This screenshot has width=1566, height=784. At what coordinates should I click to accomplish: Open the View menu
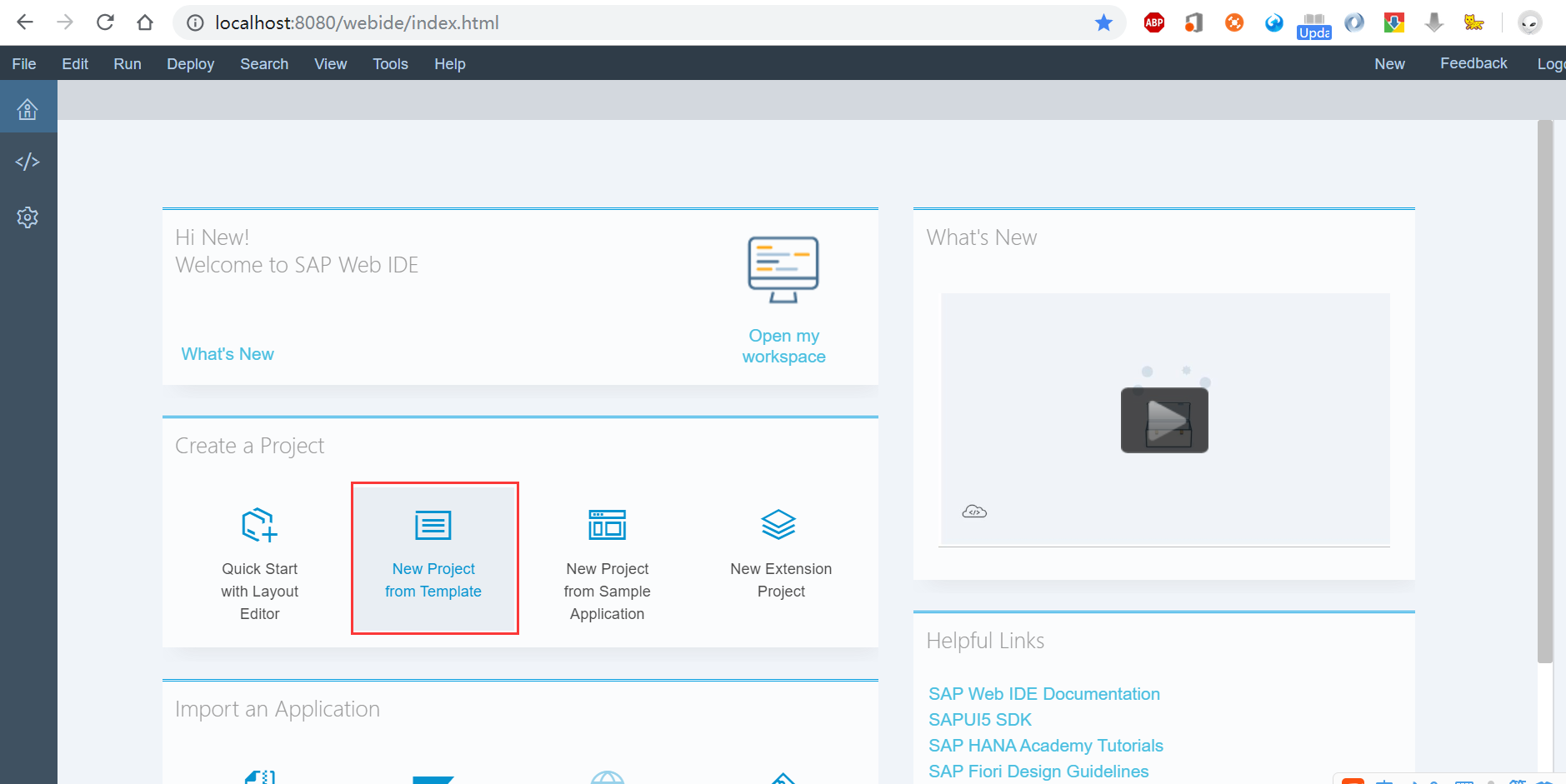coord(330,64)
